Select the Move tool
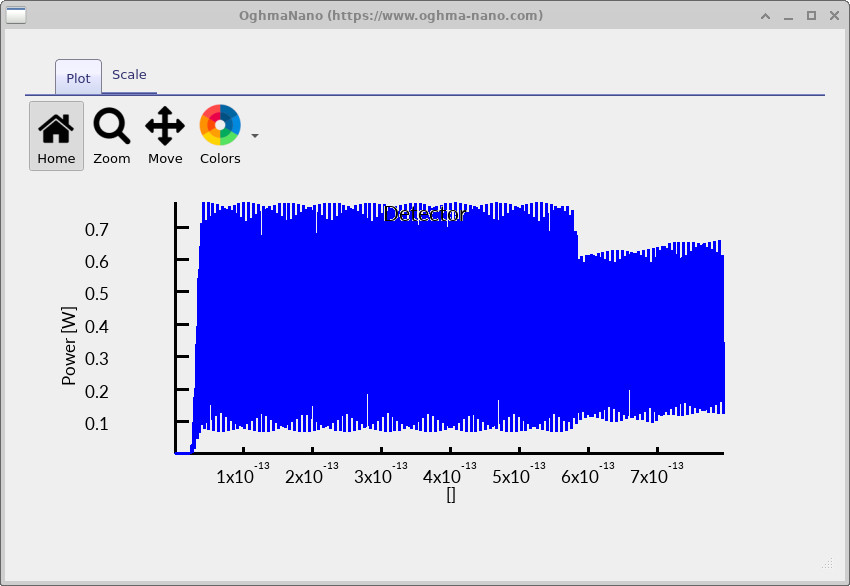 tap(165, 135)
